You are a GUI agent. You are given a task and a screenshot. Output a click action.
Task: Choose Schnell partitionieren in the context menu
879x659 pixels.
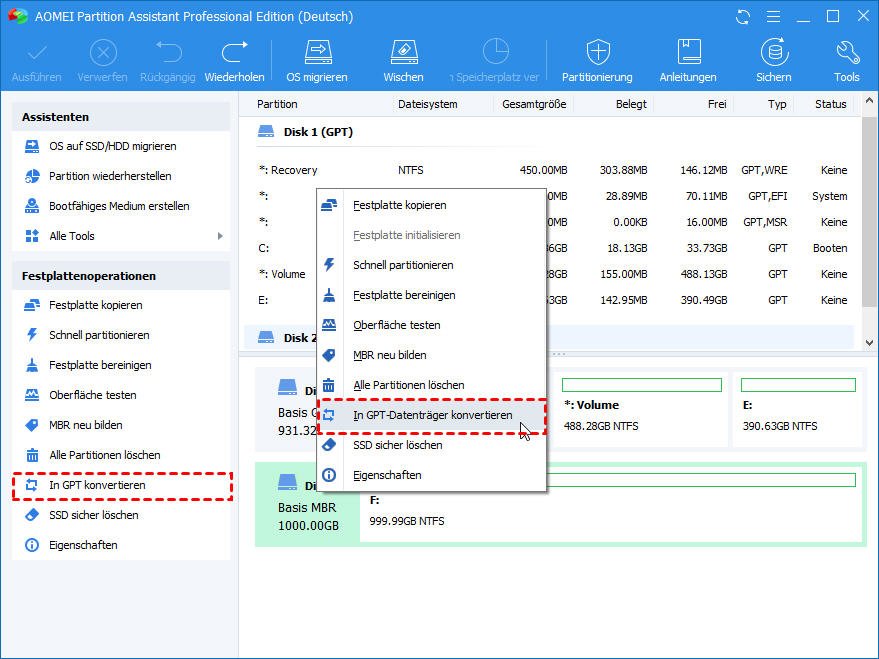tap(431, 265)
